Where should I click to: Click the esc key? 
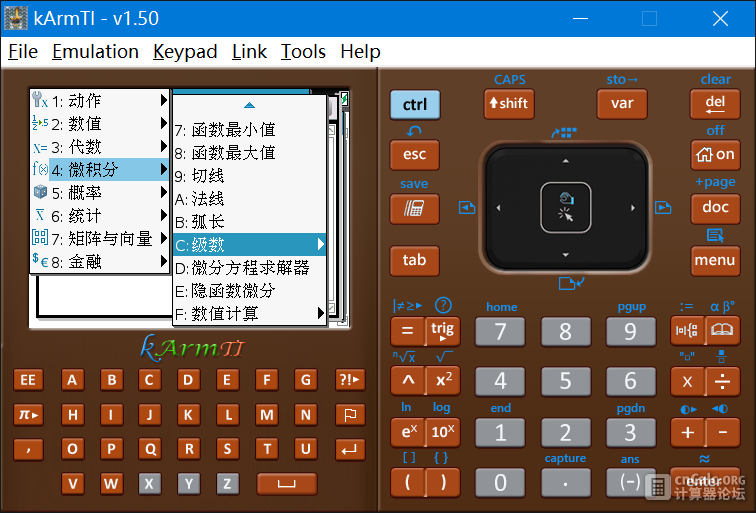pyautogui.click(x=415, y=155)
